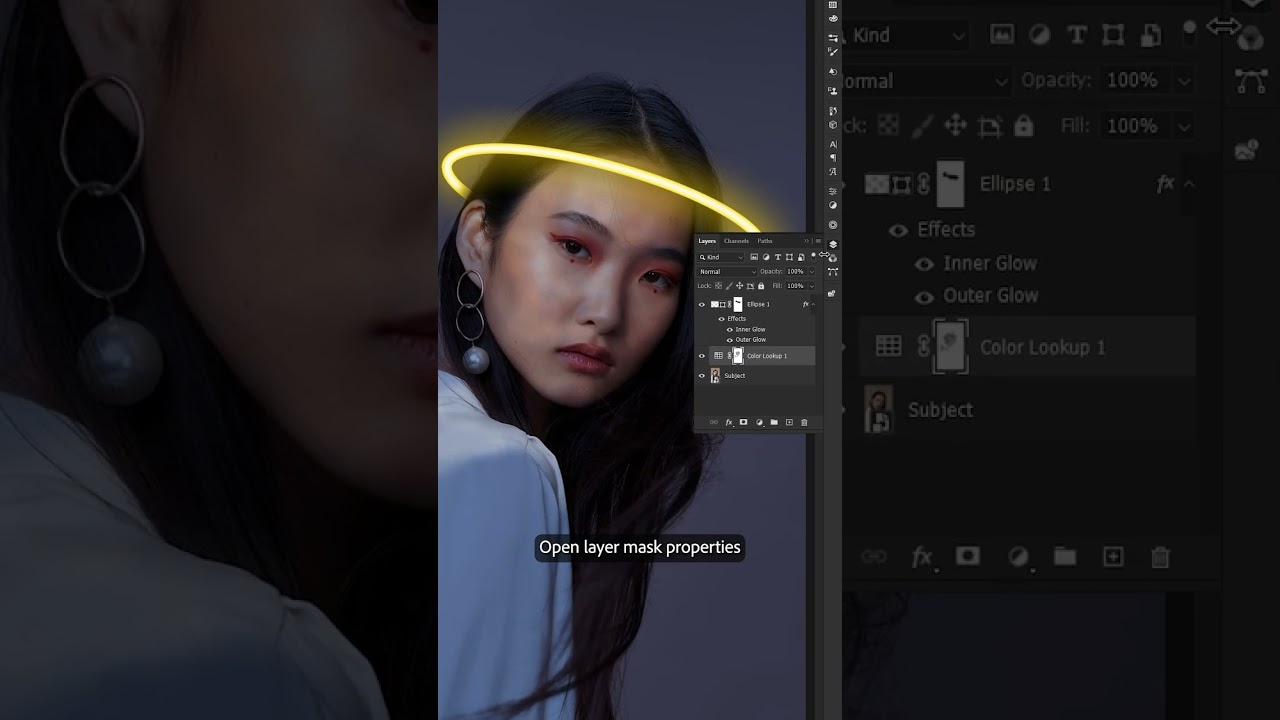This screenshot has width=1280, height=720.
Task: Open the Glyphs panel icon in dock
Action: (833, 171)
